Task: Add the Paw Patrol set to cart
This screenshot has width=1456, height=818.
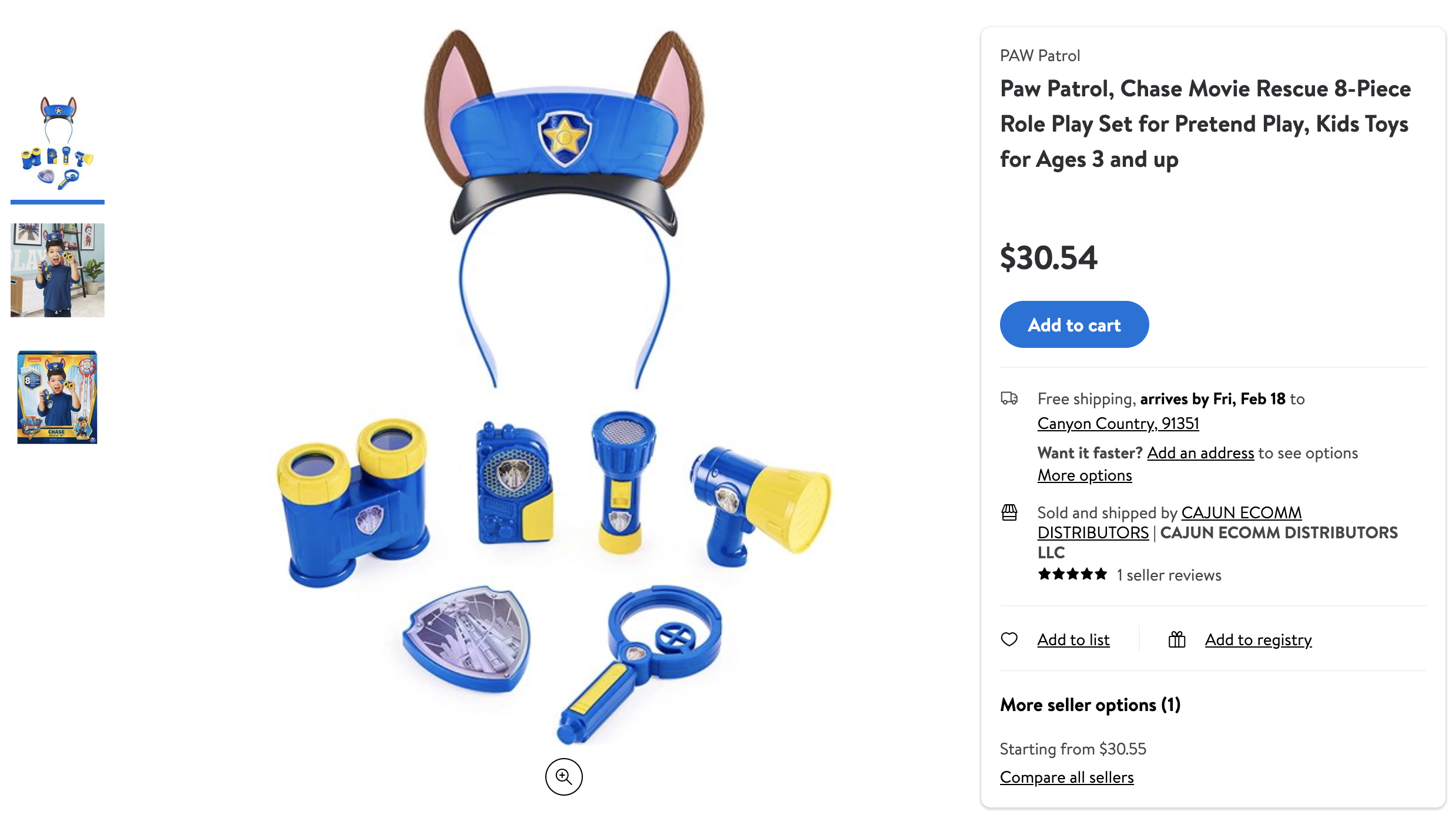Action: [1074, 324]
